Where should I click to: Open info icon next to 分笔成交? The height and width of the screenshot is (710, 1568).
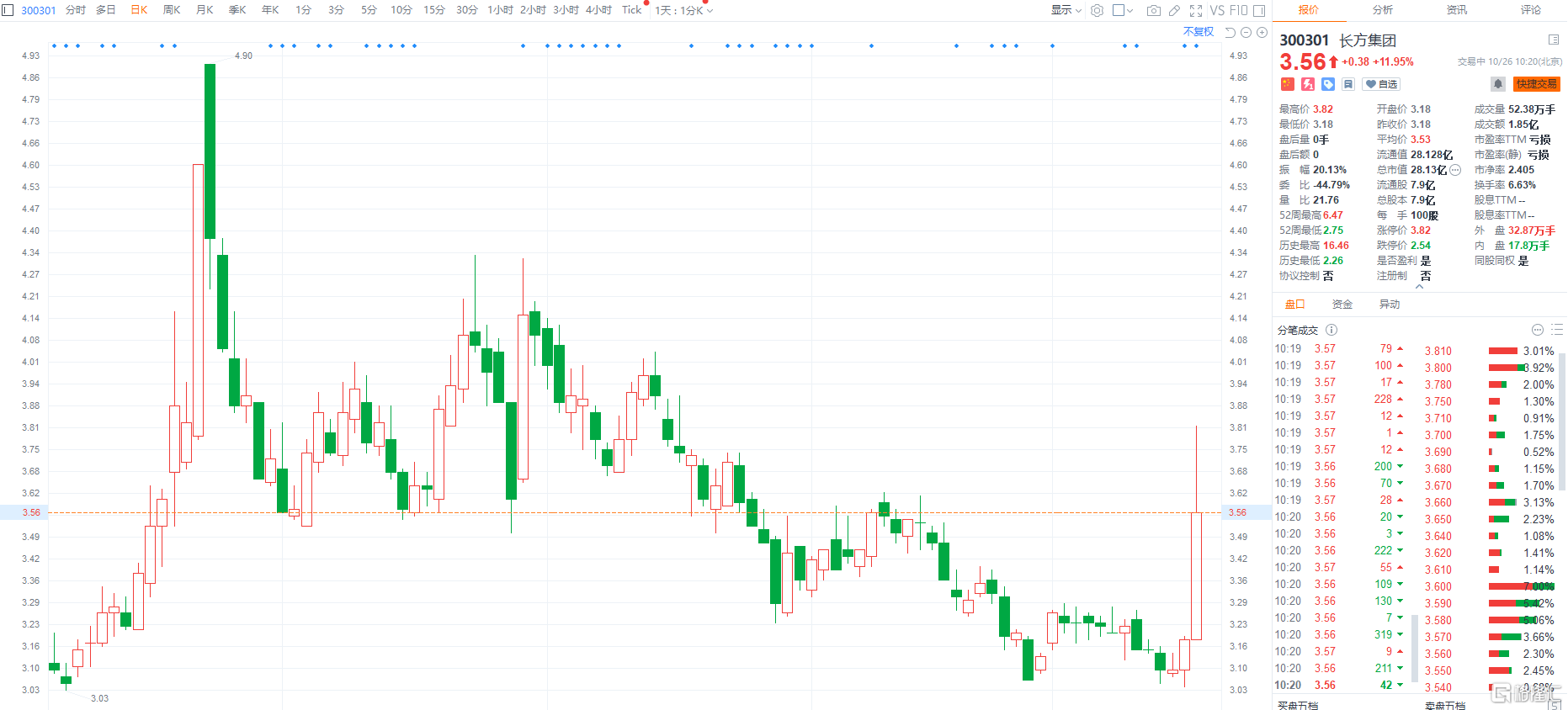[1331, 330]
